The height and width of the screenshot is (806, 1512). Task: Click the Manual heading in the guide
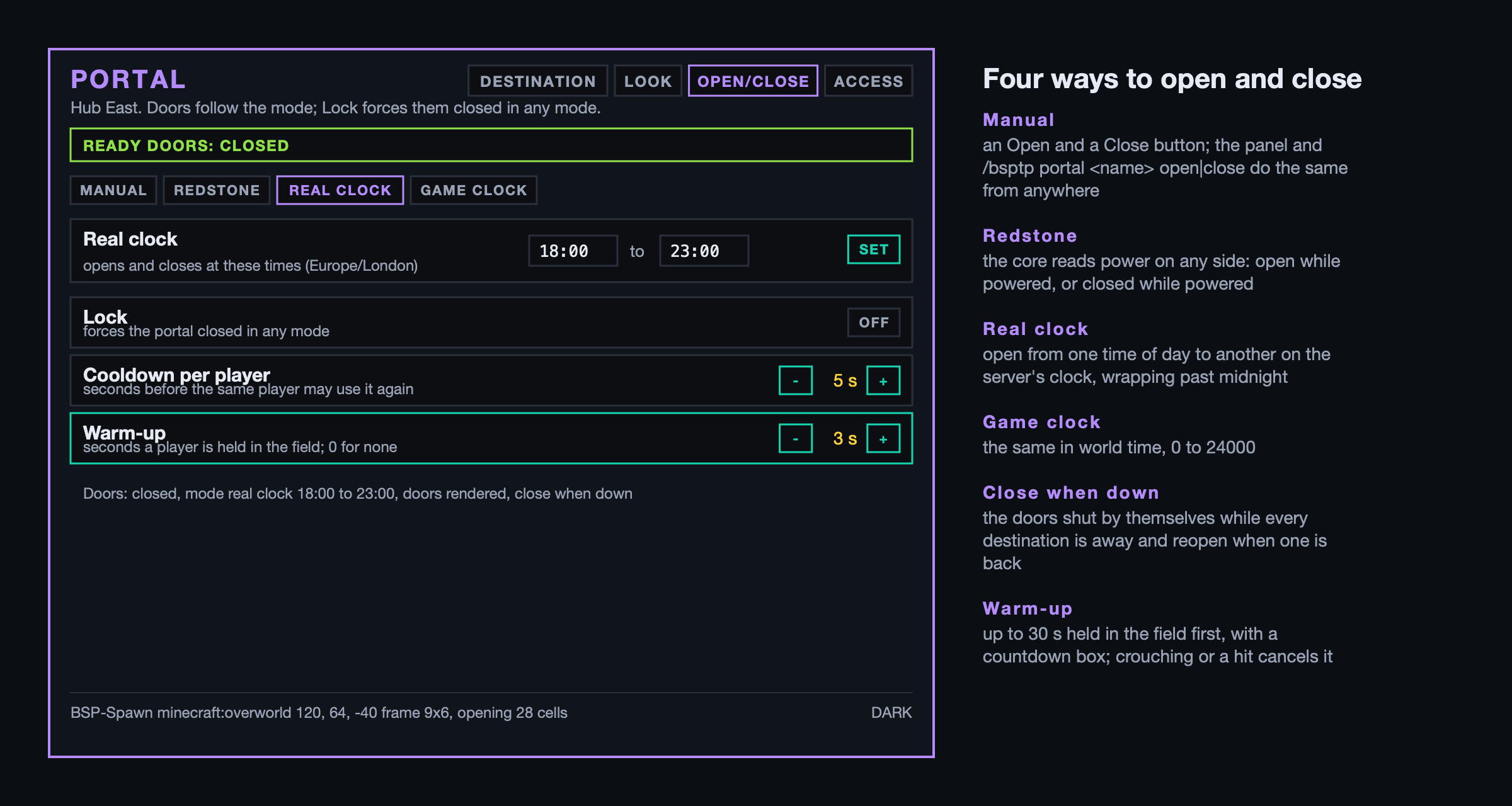(x=1019, y=120)
